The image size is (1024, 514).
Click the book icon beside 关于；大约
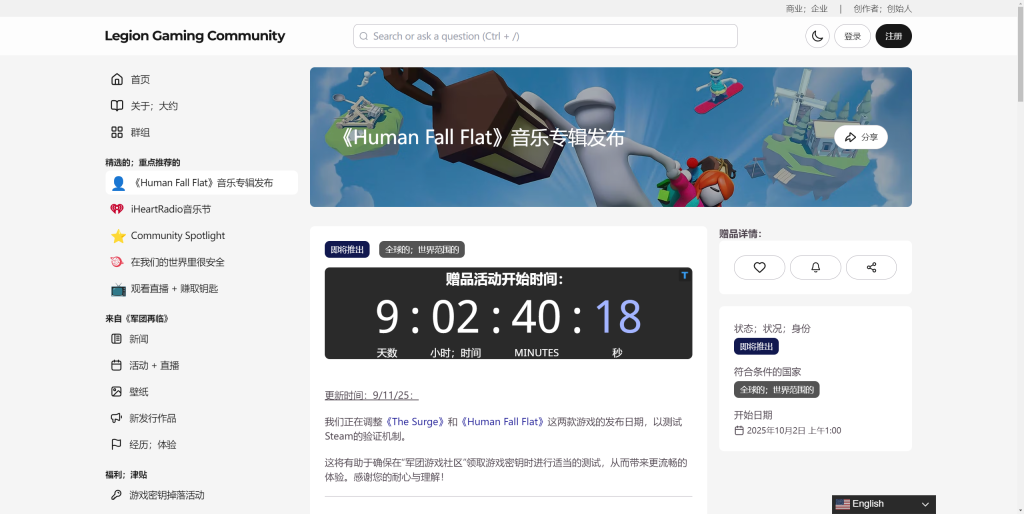coord(117,106)
